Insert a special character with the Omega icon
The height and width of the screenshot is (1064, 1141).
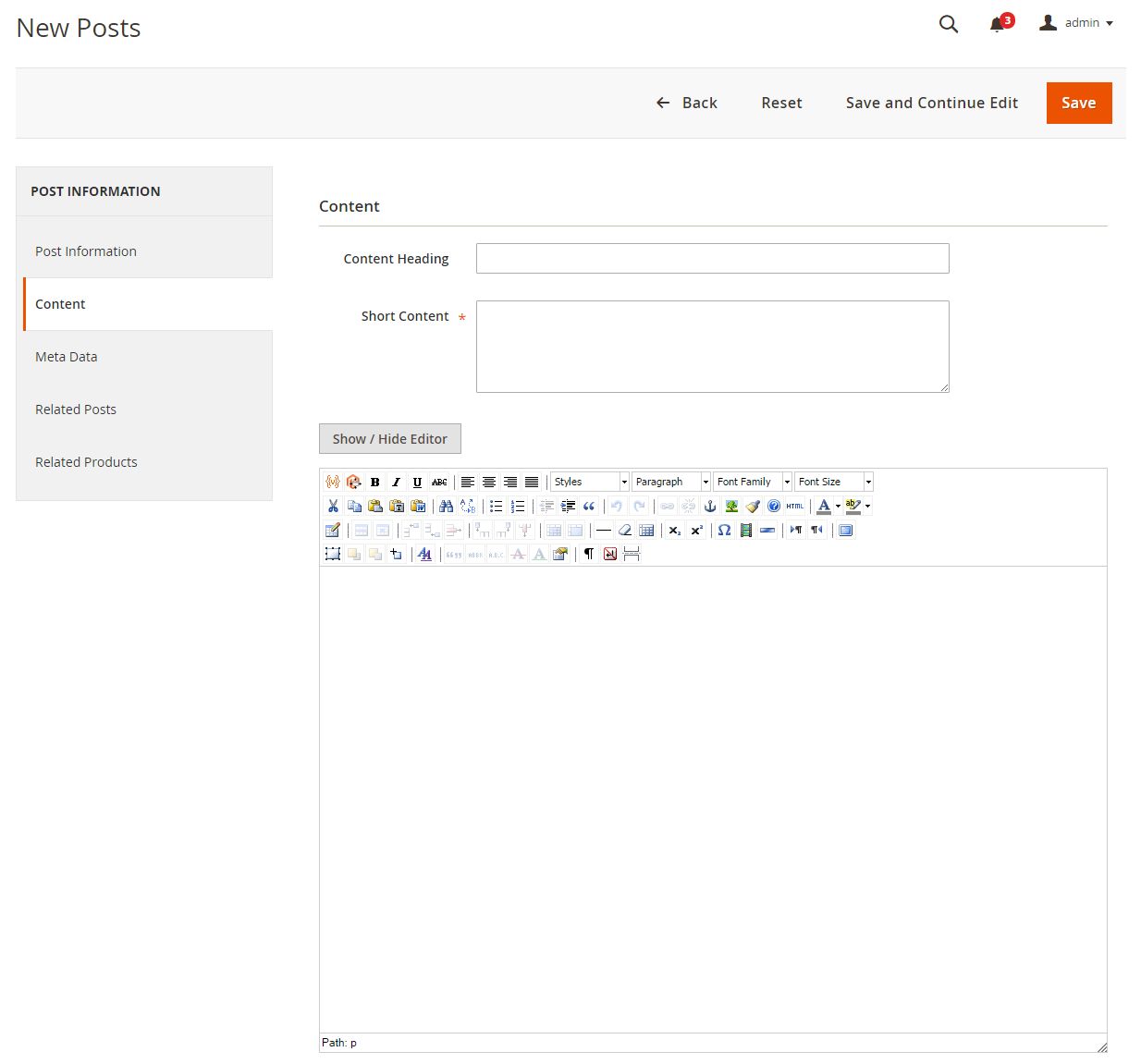[x=724, y=530]
